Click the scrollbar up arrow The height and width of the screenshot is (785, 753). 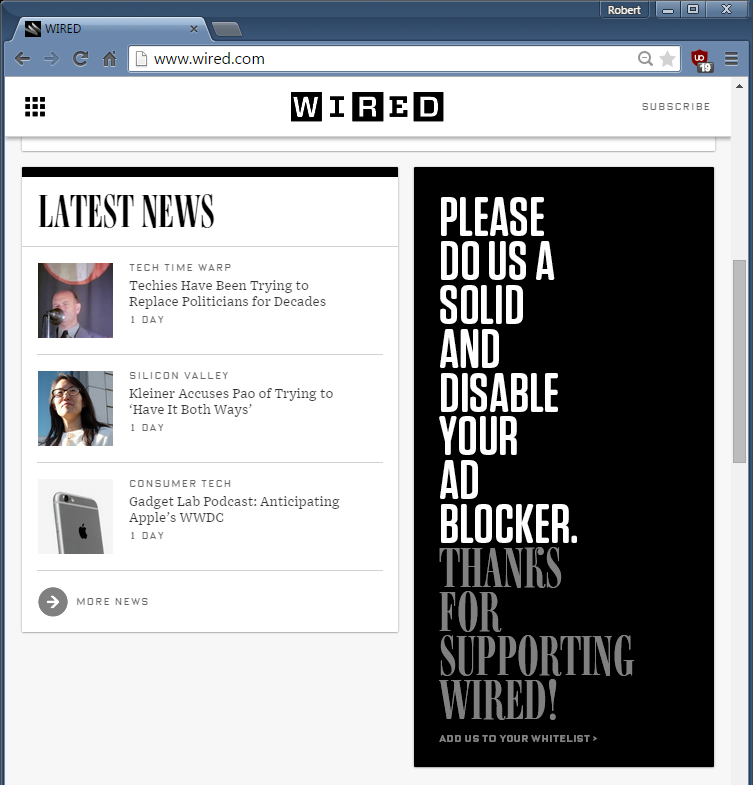coord(739,86)
